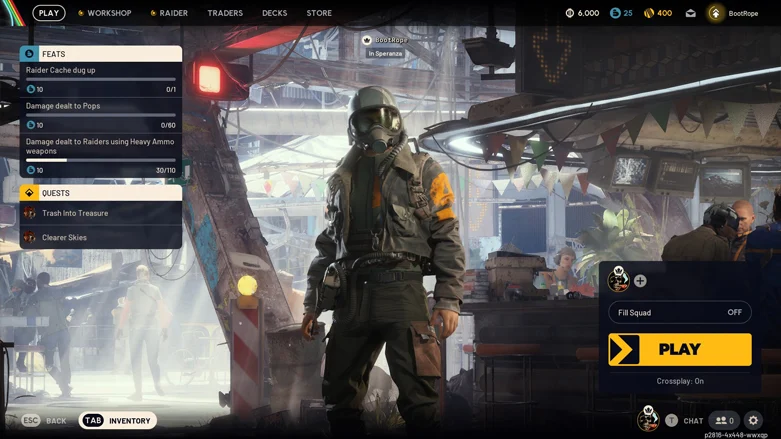
Task: Open the mail inbox envelope icon
Action: (690, 13)
